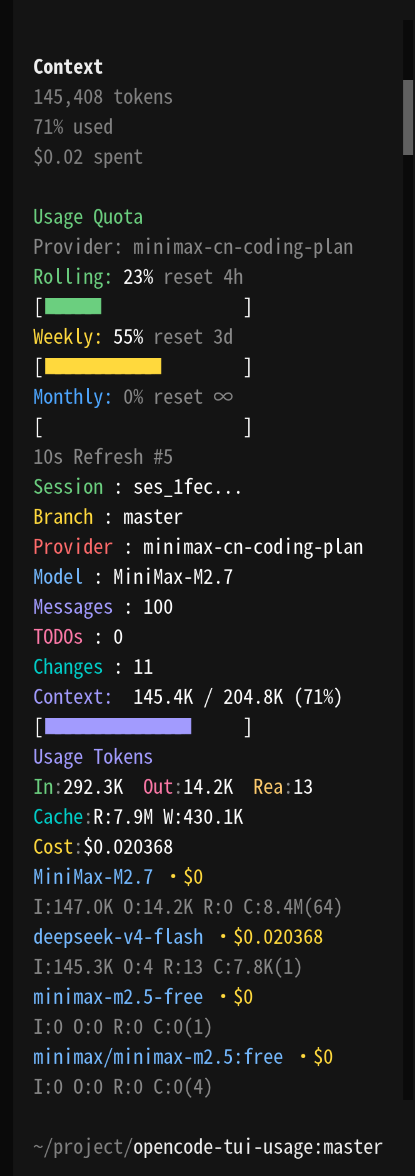Click the TODOs count row
This screenshot has width=415, height=1176.
pyautogui.click(x=78, y=638)
